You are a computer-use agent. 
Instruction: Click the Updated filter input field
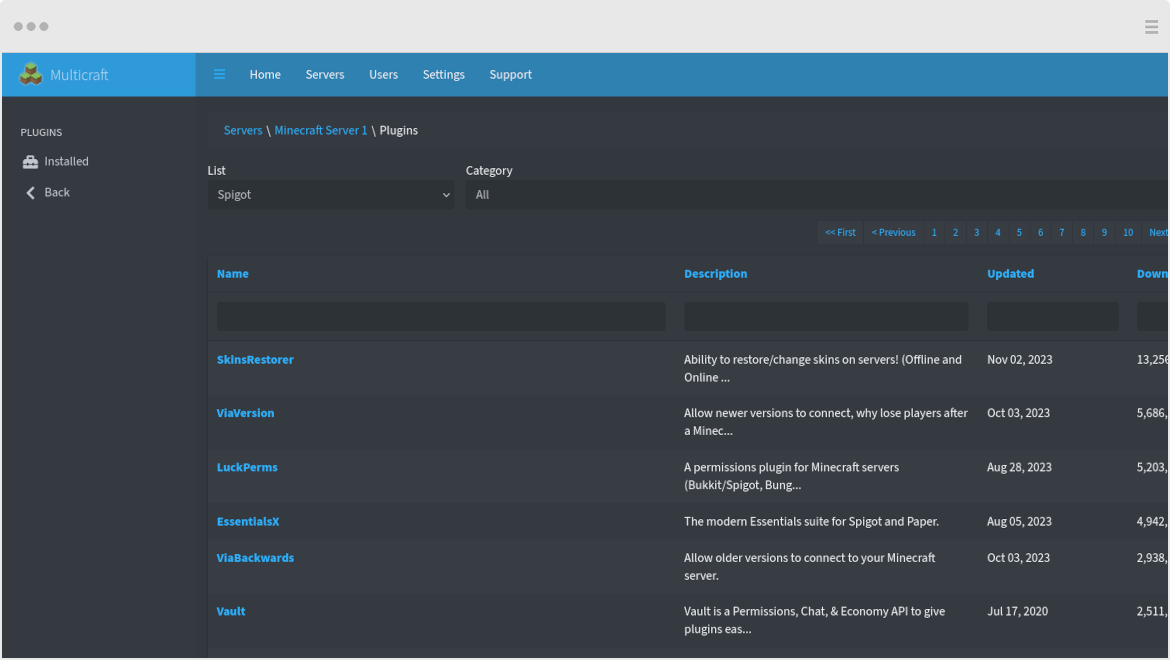pos(1052,316)
